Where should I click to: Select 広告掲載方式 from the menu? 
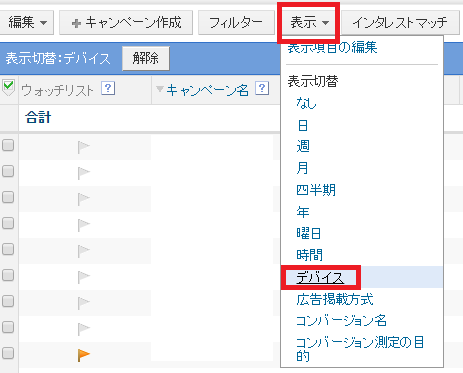(335, 299)
